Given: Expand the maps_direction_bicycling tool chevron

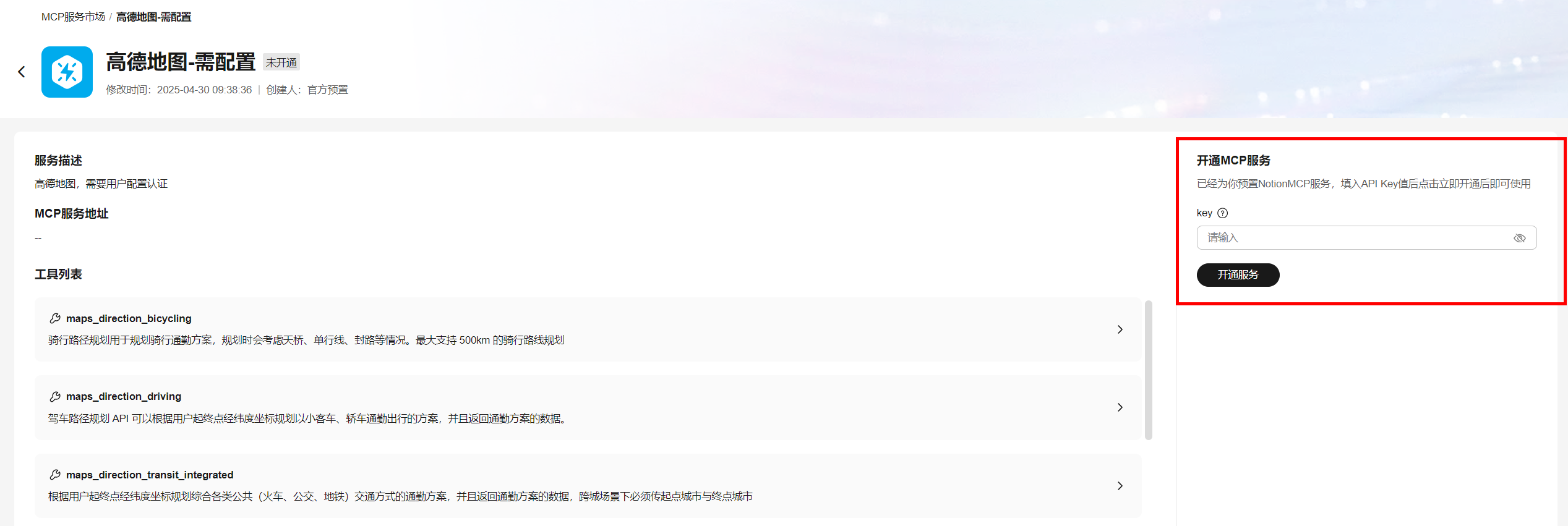Looking at the screenshot, I should click(1120, 329).
